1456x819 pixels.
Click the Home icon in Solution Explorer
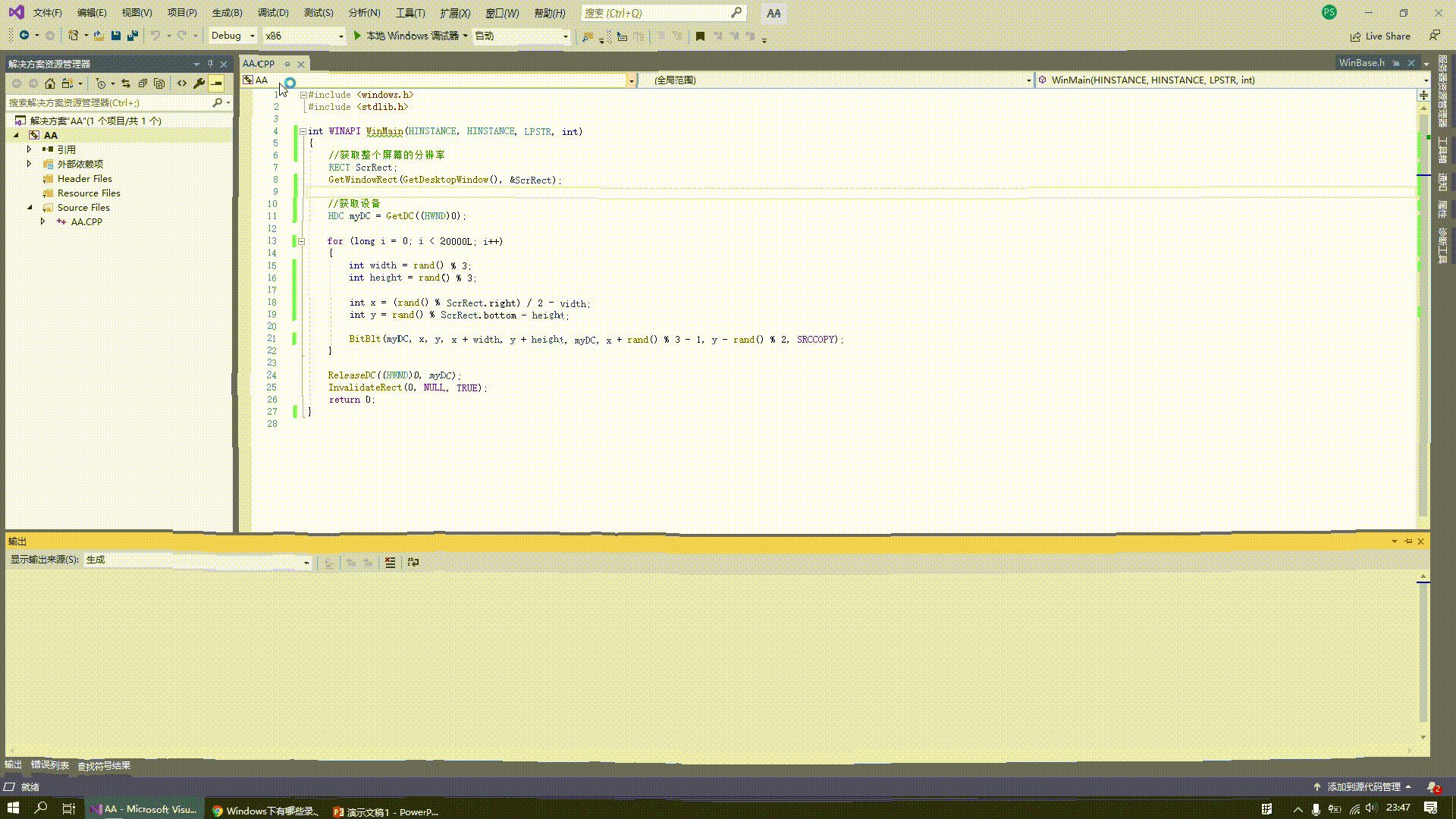50,83
